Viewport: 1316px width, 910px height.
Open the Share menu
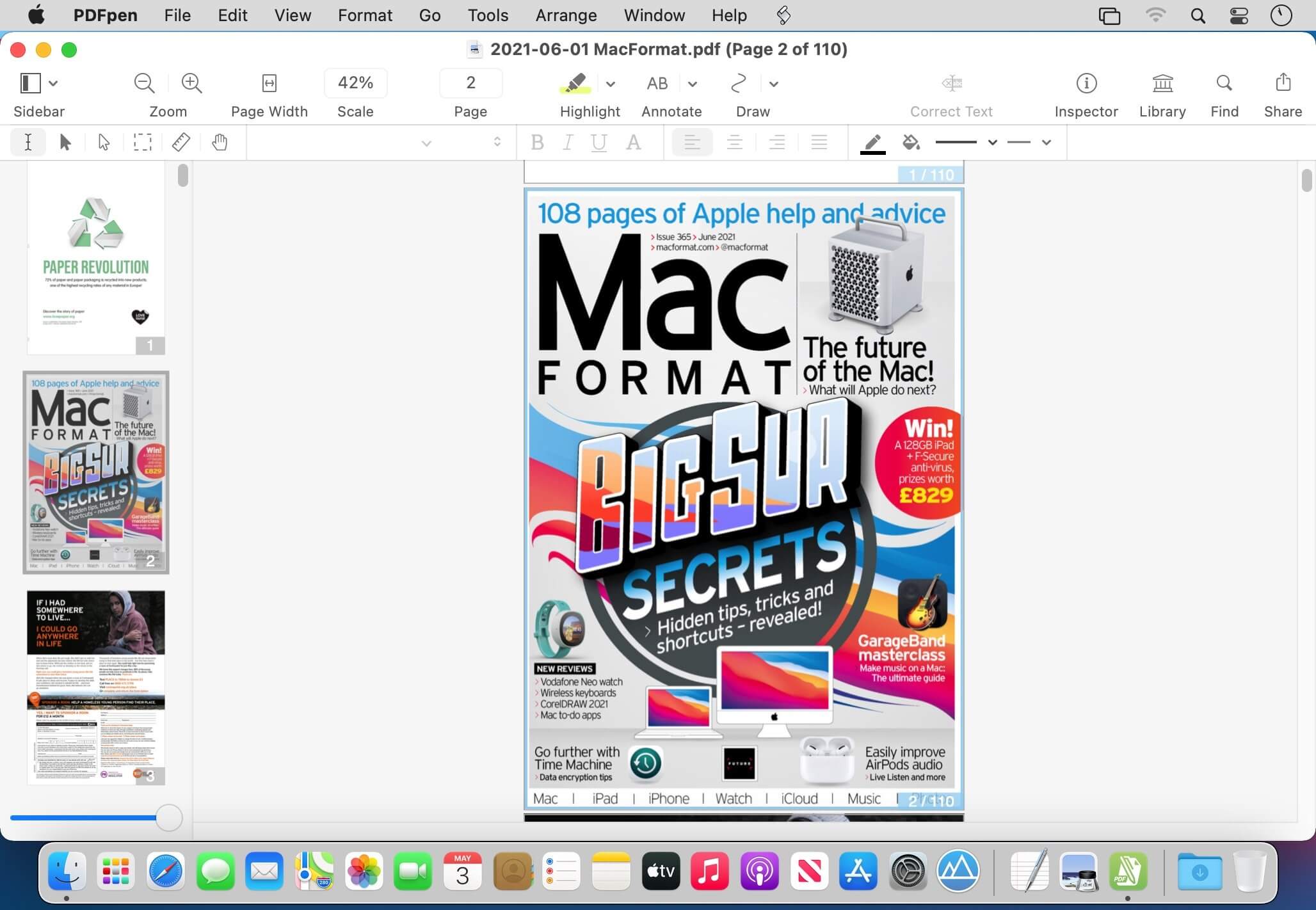click(x=1283, y=83)
